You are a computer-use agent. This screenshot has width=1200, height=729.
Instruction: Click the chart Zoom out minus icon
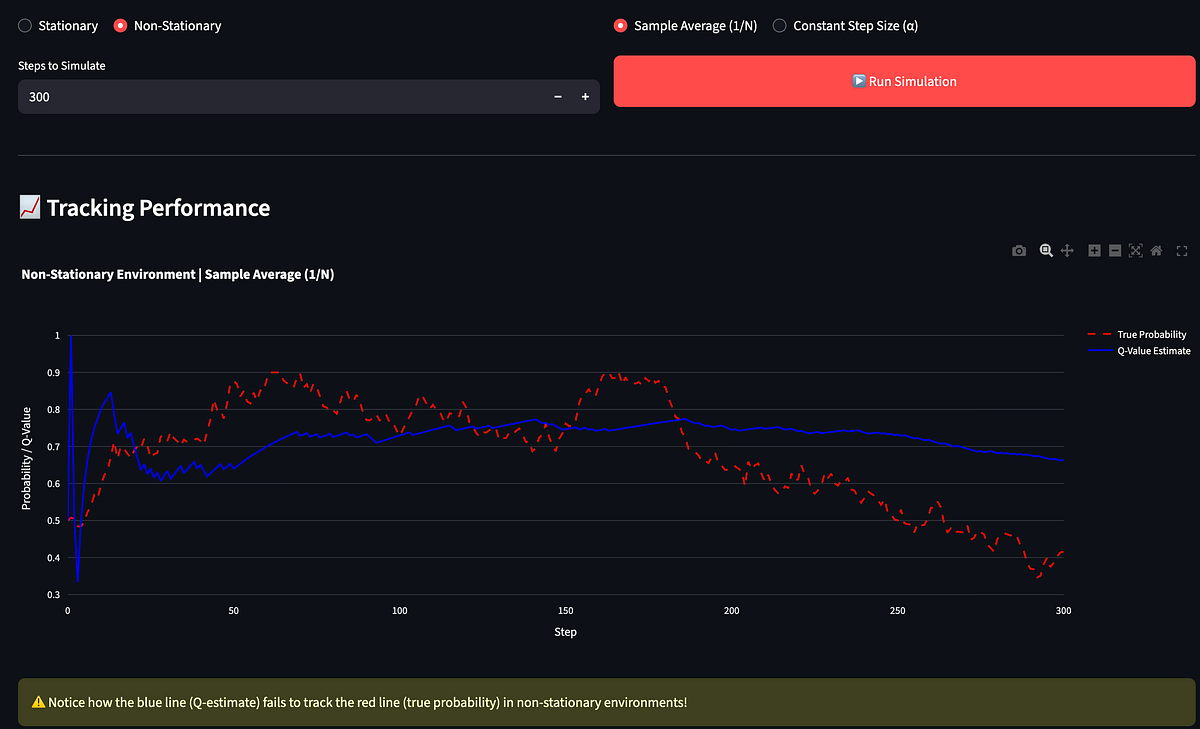[x=1115, y=251]
